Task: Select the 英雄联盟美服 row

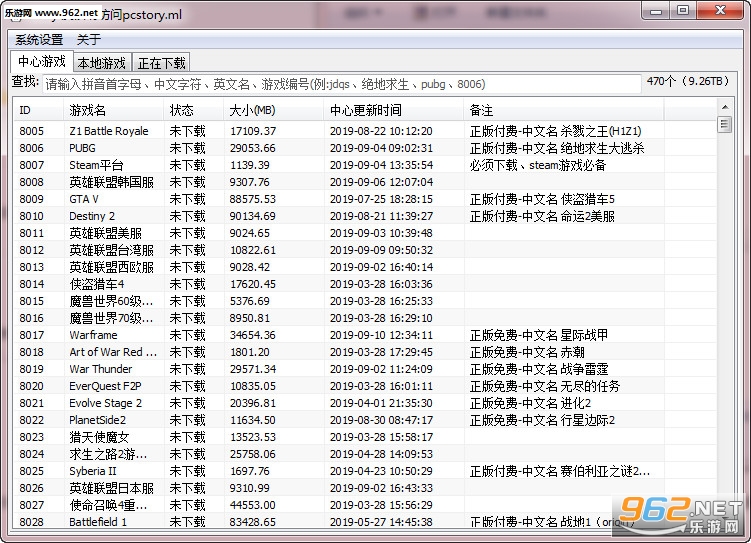Action: point(365,233)
